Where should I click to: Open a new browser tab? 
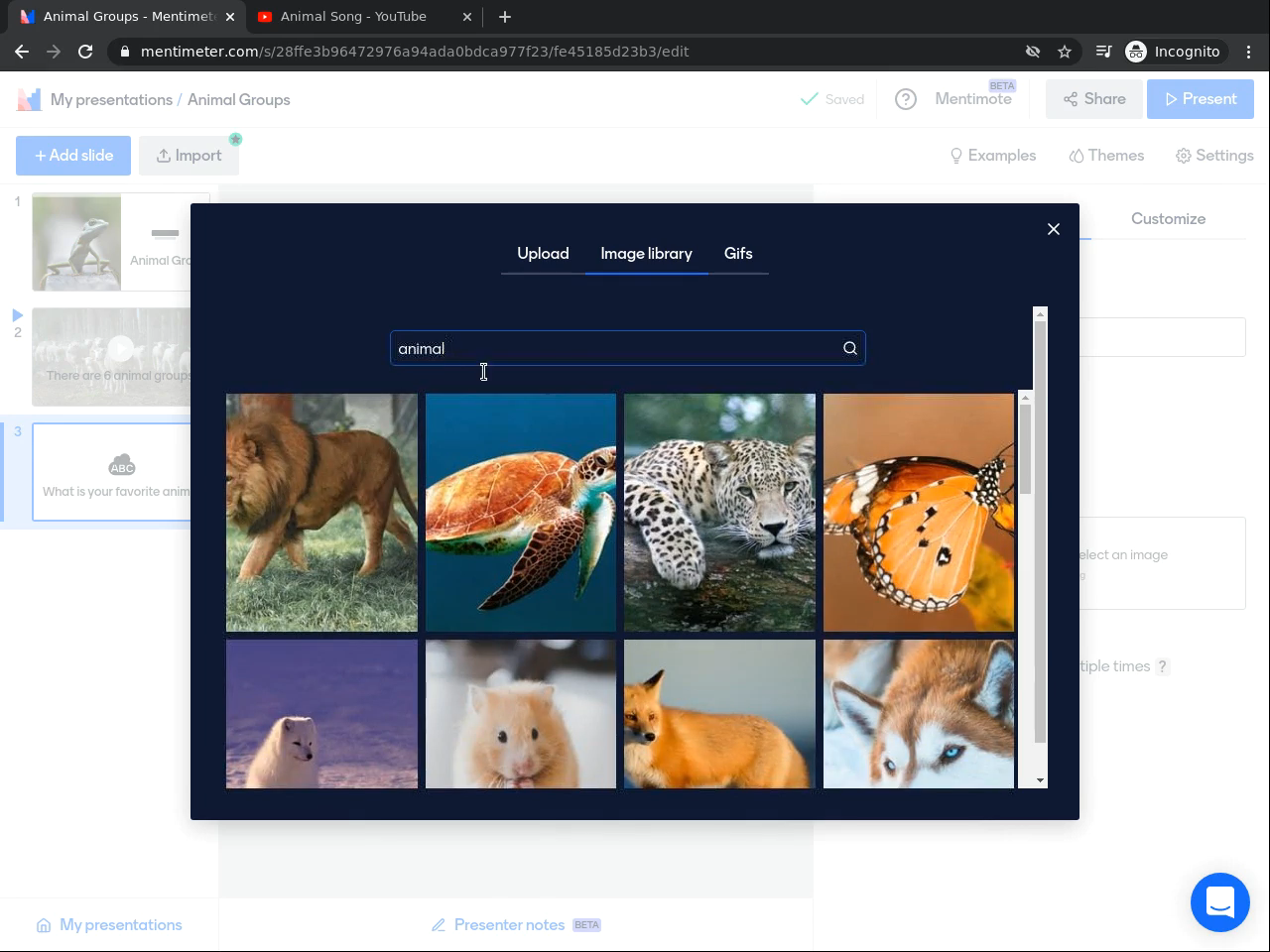click(505, 17)
